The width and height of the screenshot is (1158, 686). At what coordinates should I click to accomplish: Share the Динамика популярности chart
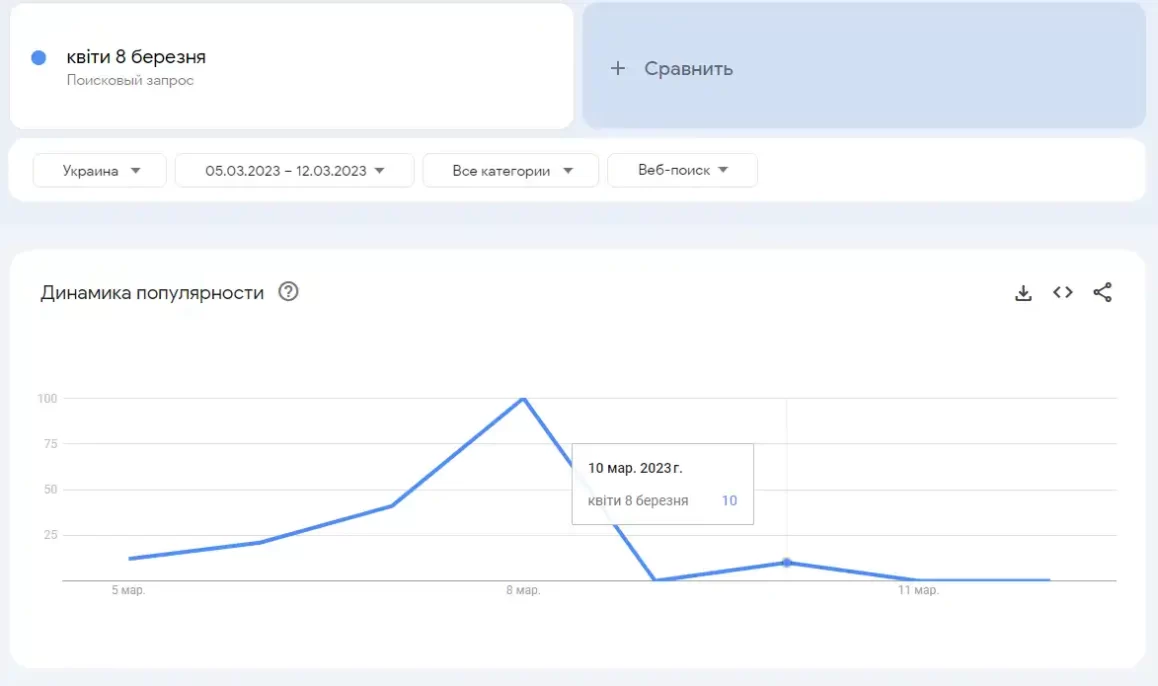(1103, 292)
